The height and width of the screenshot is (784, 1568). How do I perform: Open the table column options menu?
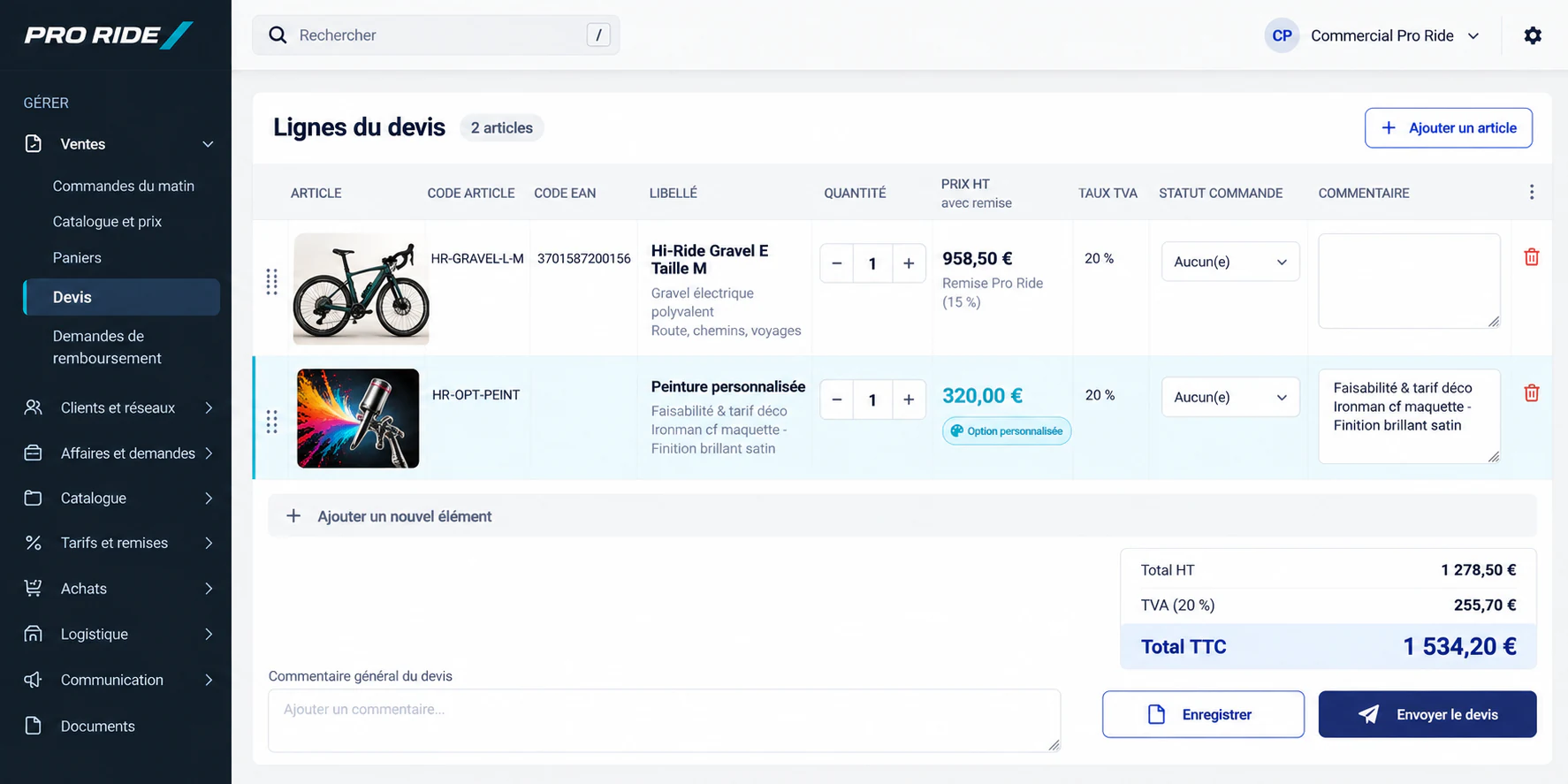[1532, 193]
